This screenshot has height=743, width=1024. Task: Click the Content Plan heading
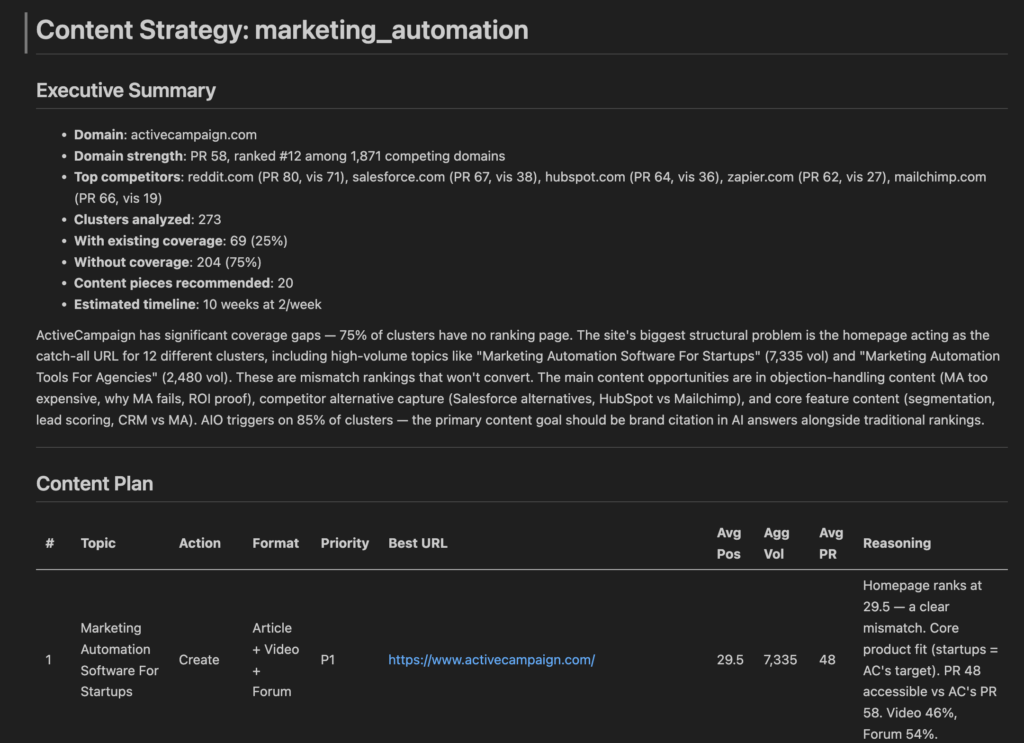(x=95, y=484)
